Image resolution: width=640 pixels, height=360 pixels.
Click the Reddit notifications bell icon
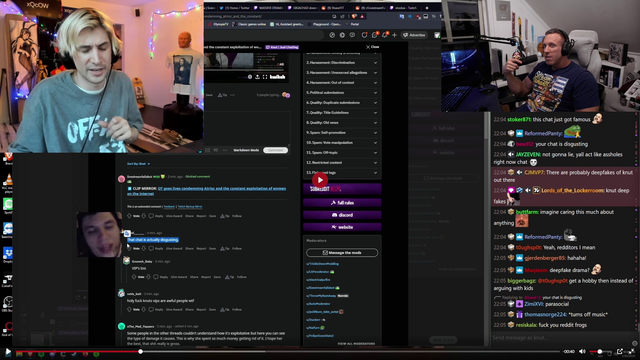[x=384, y=35]
